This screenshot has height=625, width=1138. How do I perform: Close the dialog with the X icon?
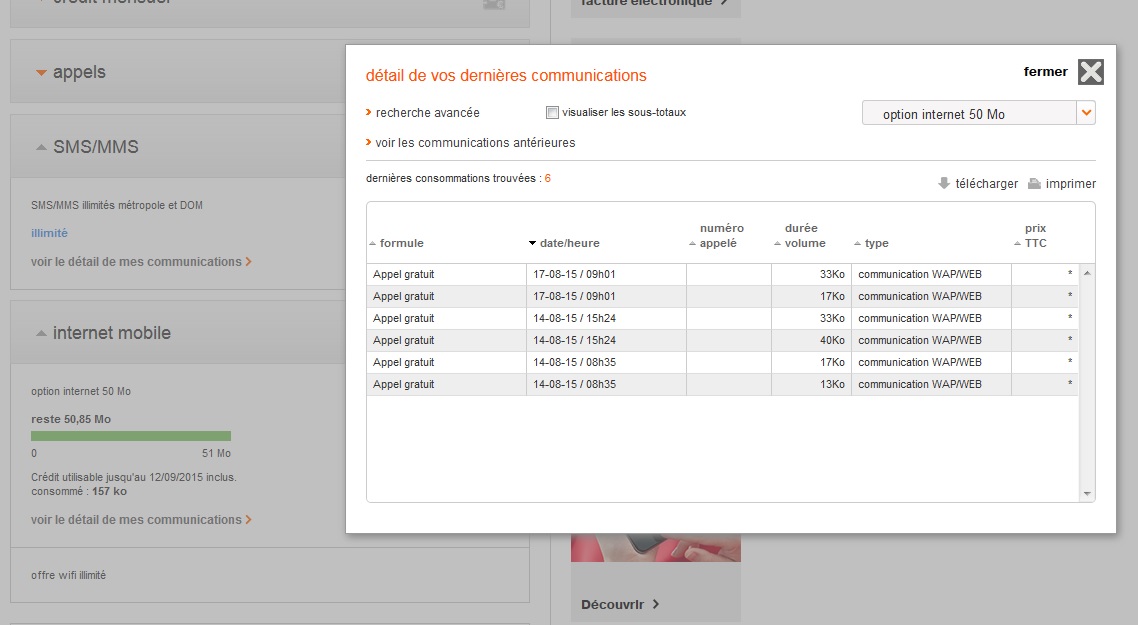[1090, 72]
